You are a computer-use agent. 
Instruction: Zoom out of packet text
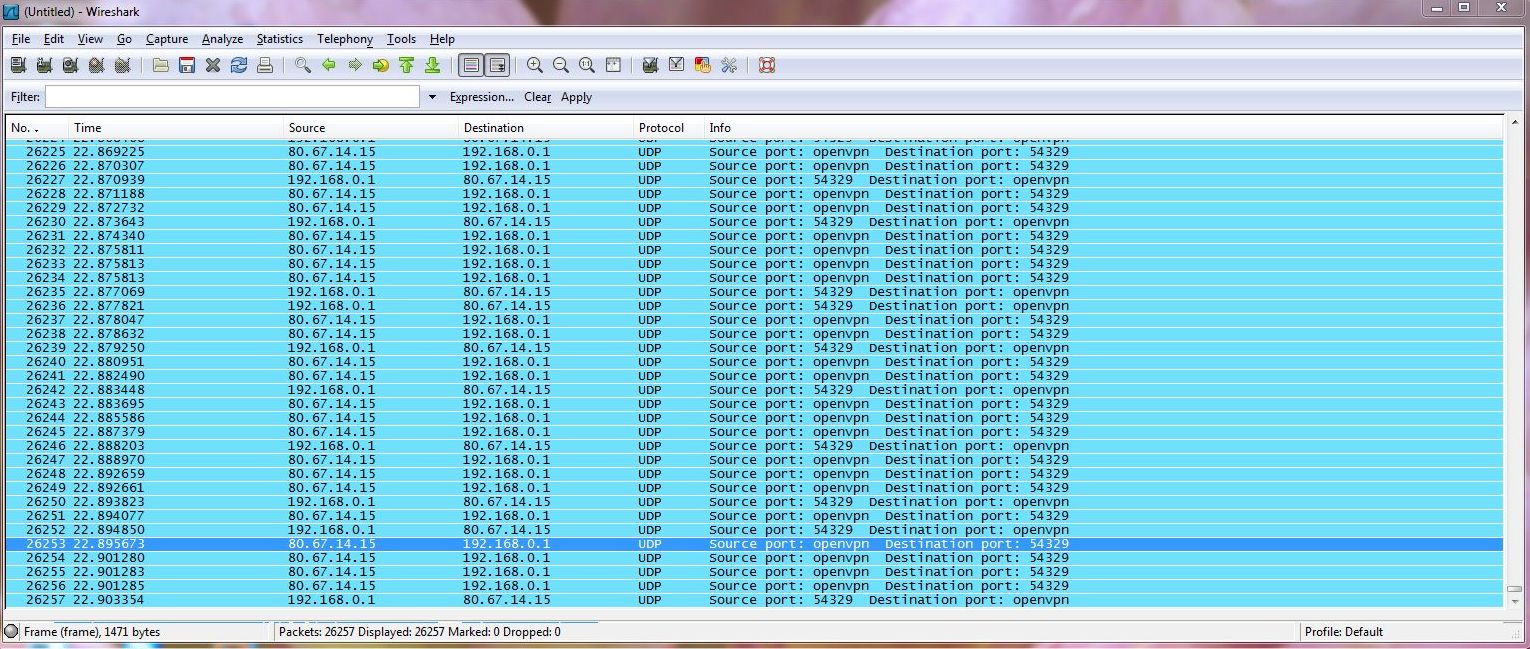coord(561,65)
